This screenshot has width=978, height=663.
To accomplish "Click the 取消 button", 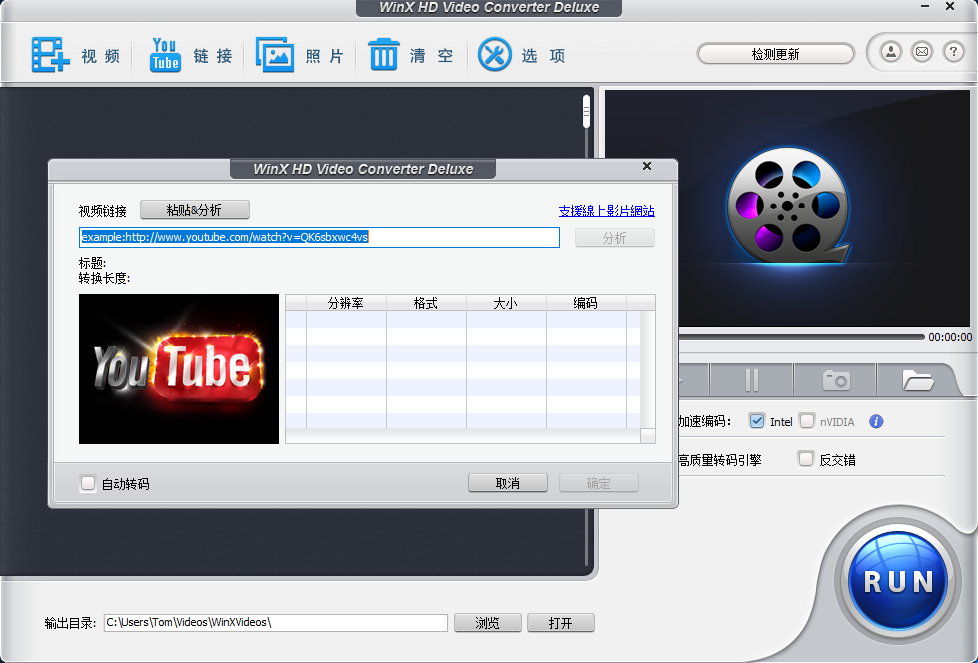I will point(508,483).
